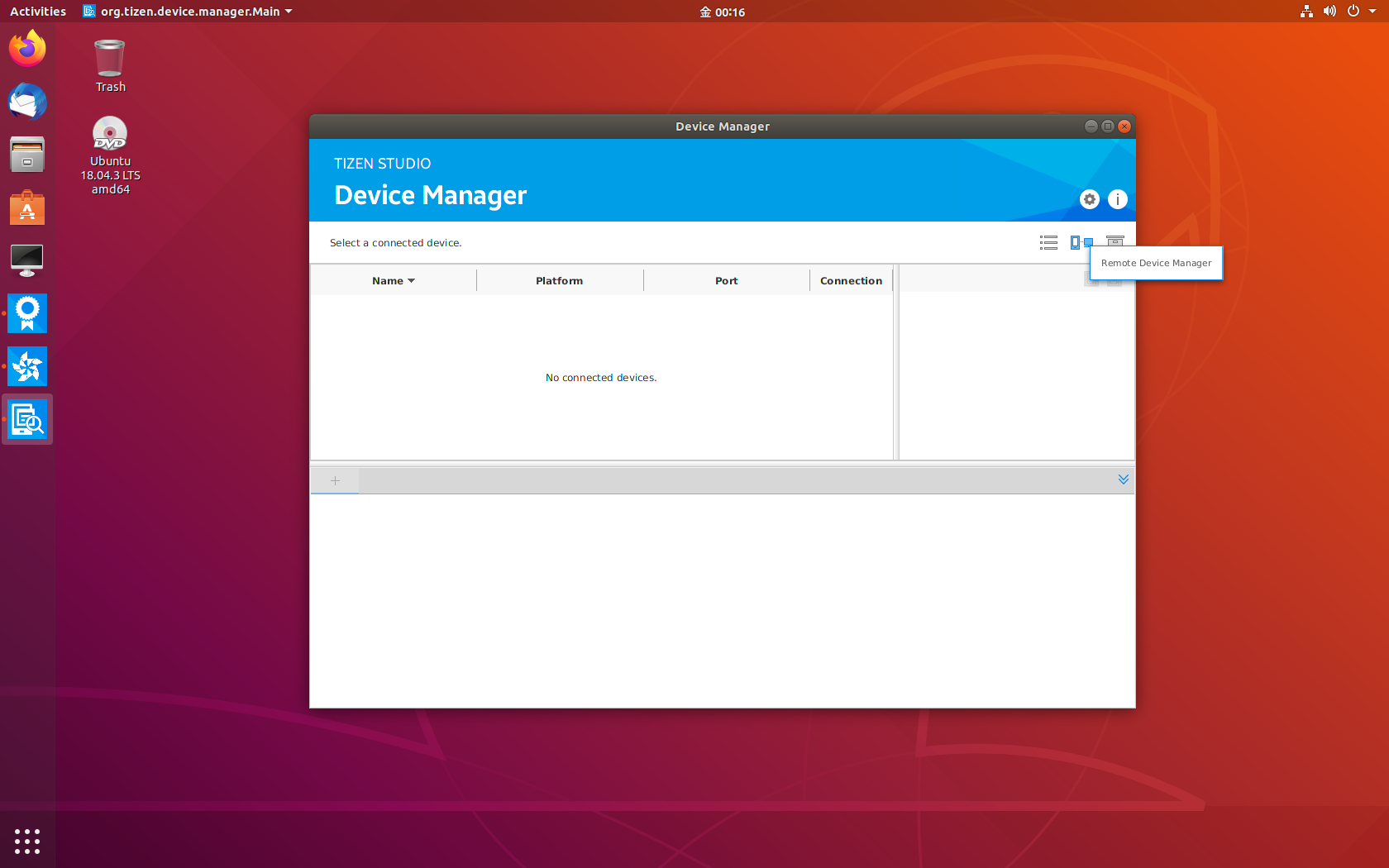Image resolution: width=1389 pixels, height=868 pixels.
Task: Click the Port column header
Action: point(727,281)
